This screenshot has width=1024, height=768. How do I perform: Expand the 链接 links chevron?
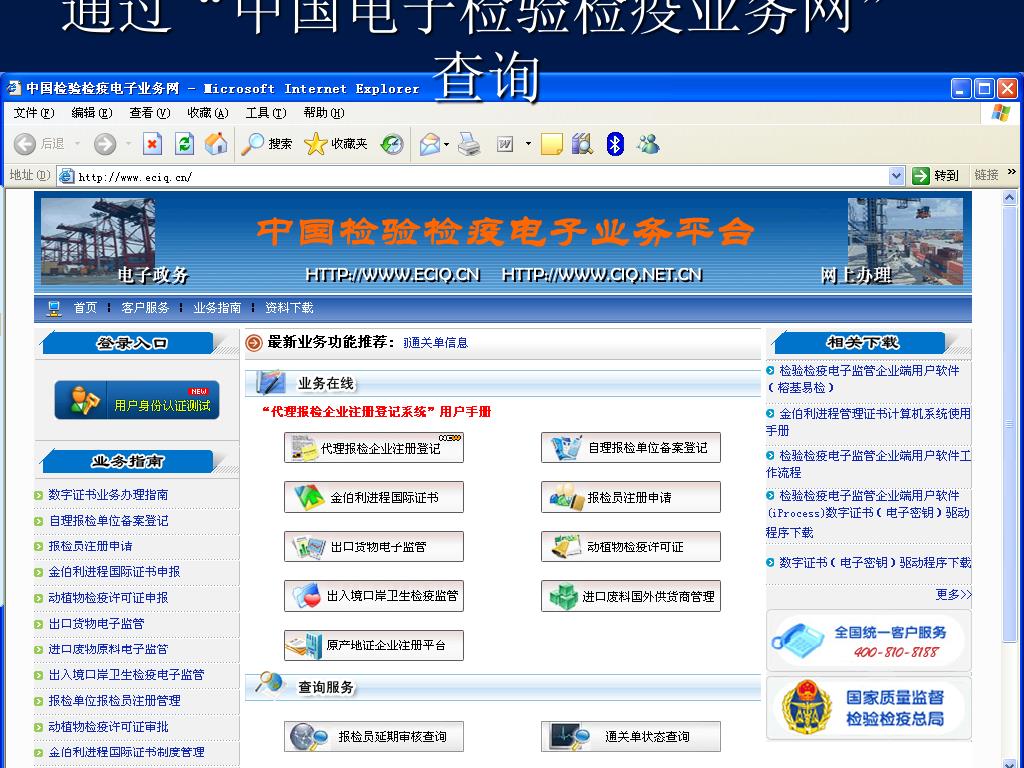(x=1012, y=172)
